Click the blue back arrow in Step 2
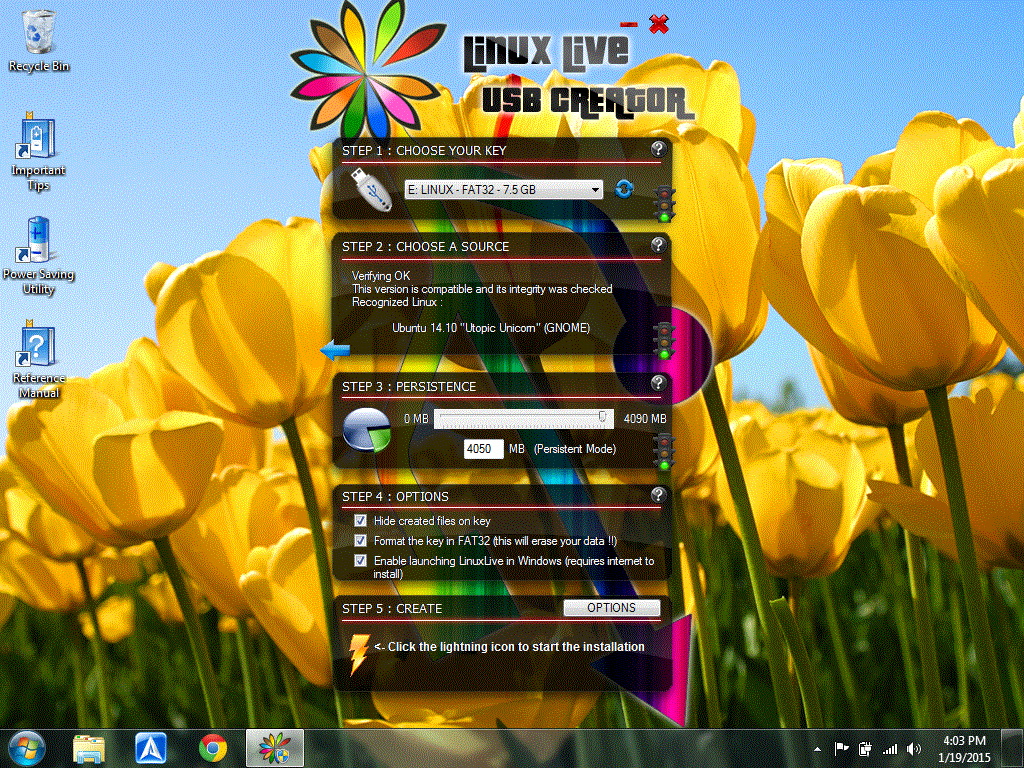1024x768 pixels. pos(336,351)
